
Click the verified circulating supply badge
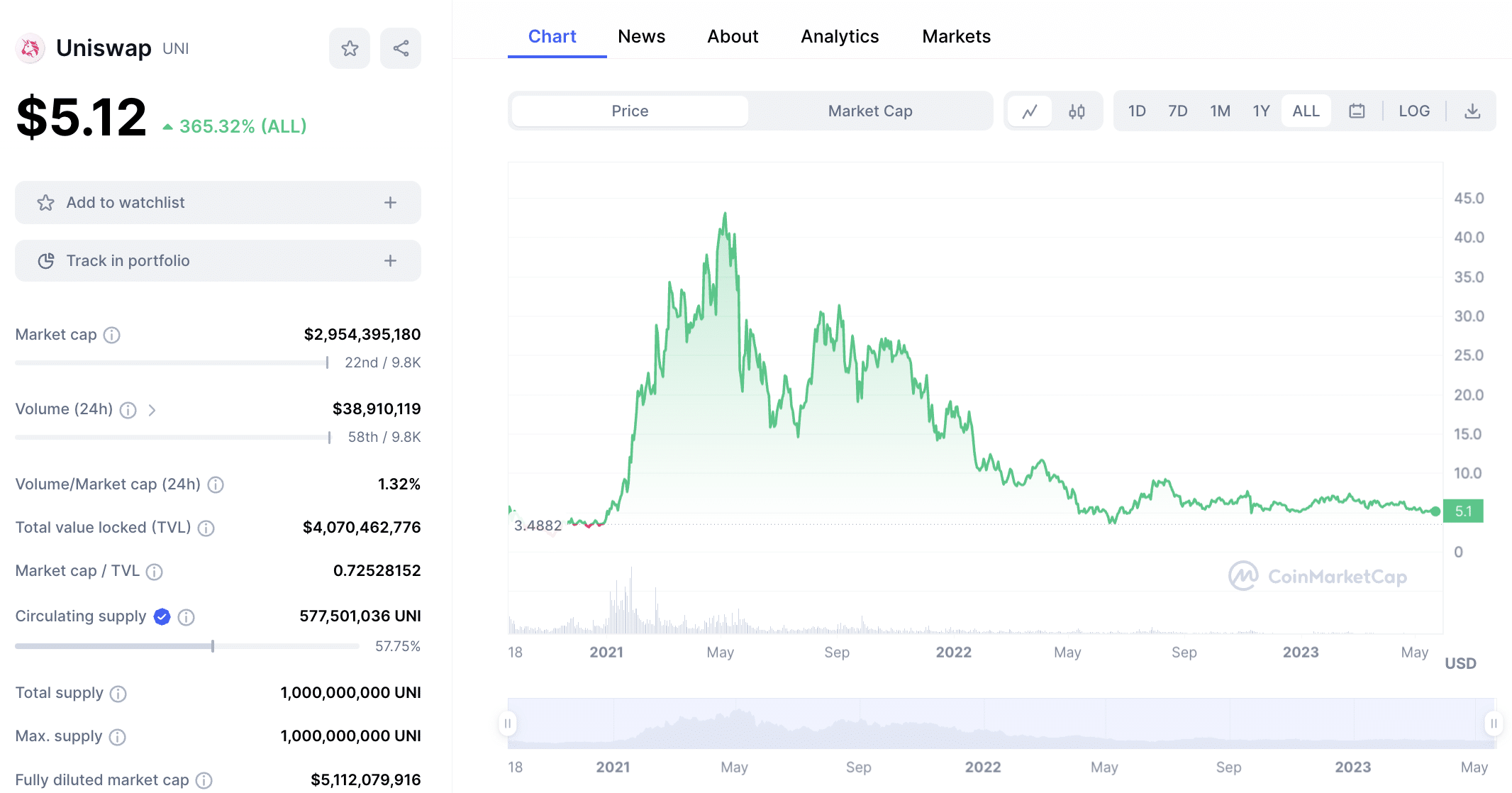(x=162, y=617)
